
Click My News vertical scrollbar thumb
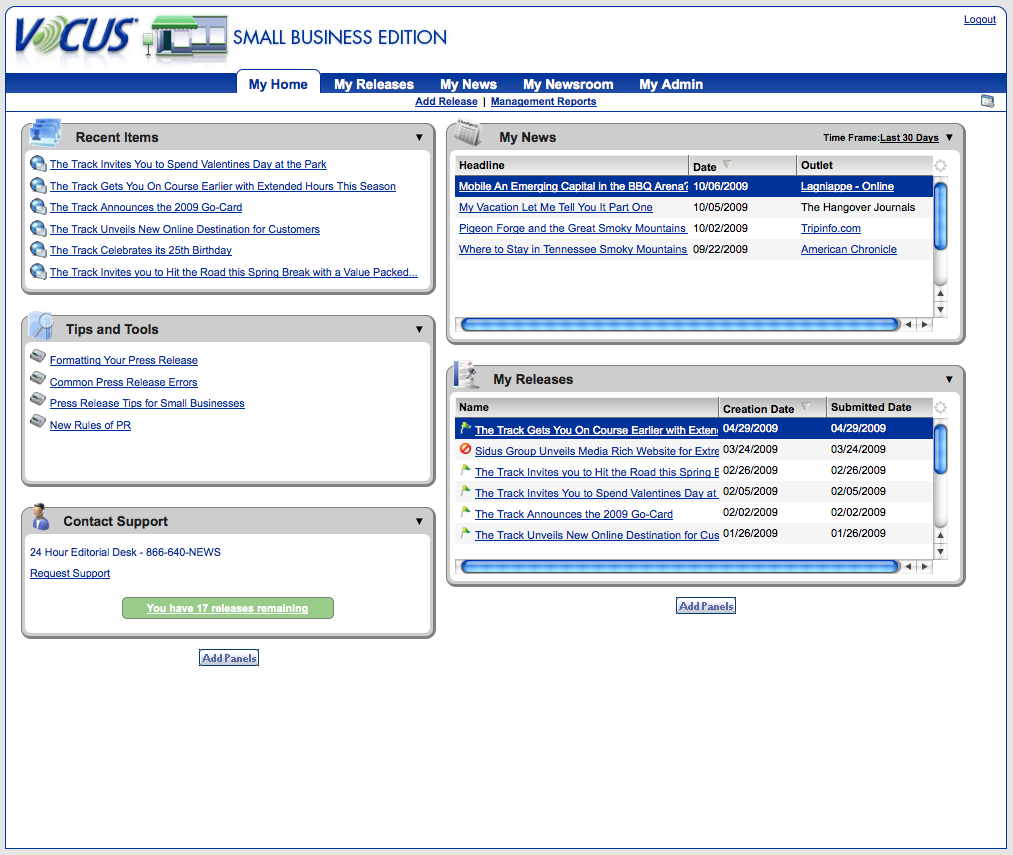[x=941, y=216]
